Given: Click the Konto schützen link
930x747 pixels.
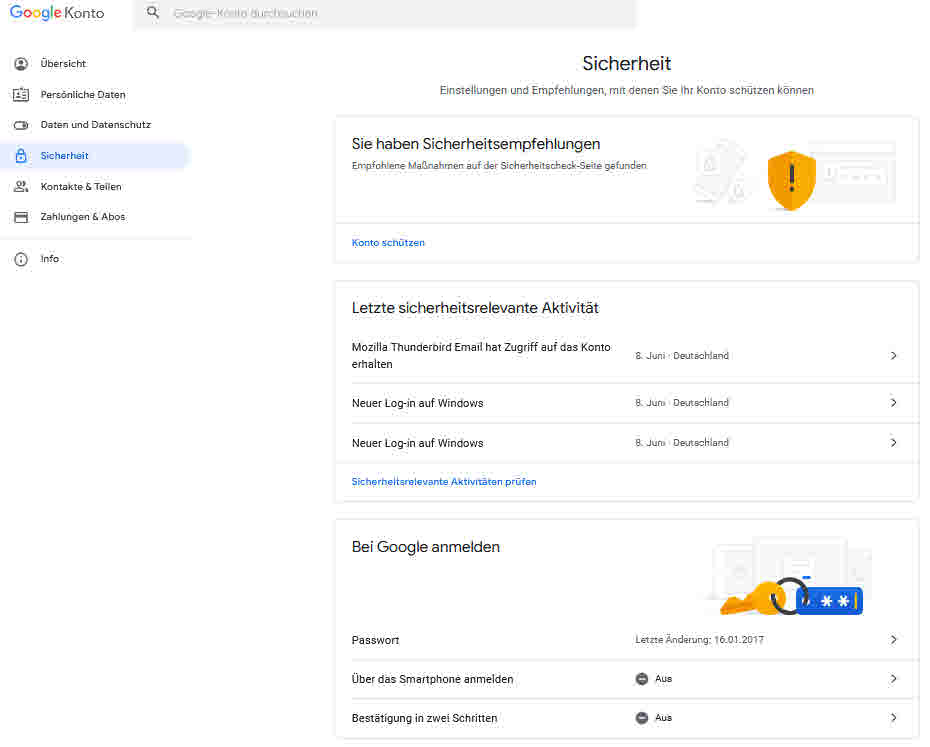Looking at the screenshot, I should click(388, 242).
